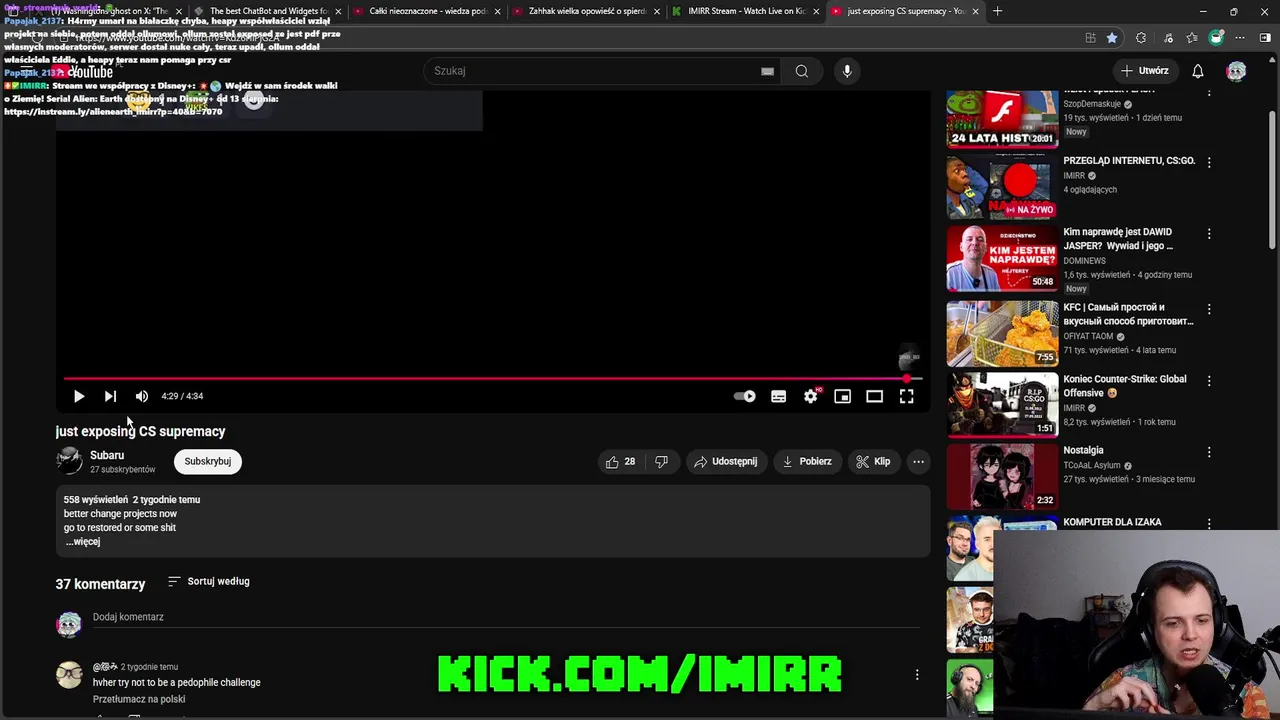Expand description with ...więcej
The height and width of the screenshot is (720, 1280).
(83, 541)
